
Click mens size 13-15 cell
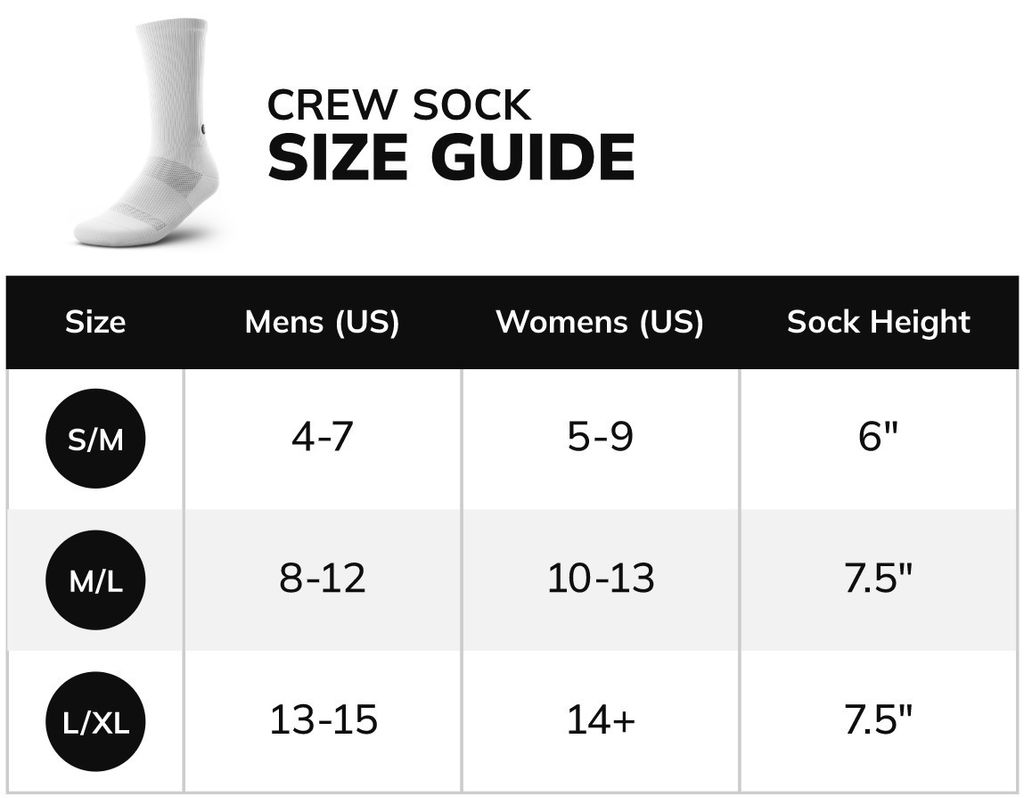[322, 721]
